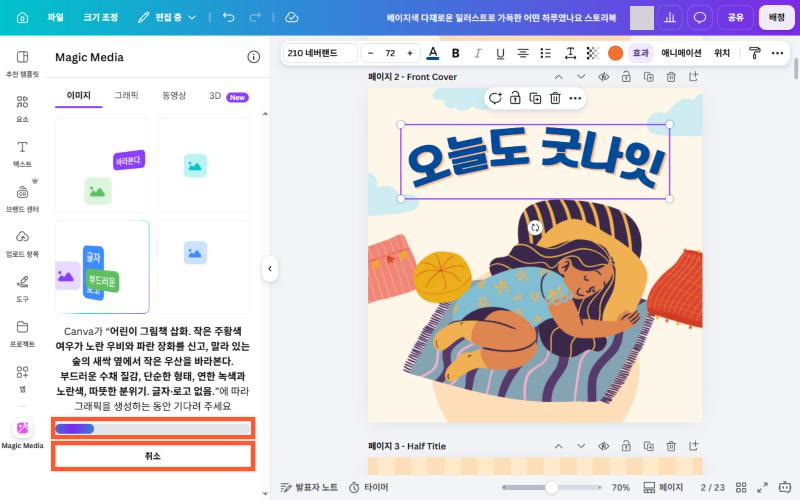Toggle bulleted list
The image size is (800, 500).
545,53
